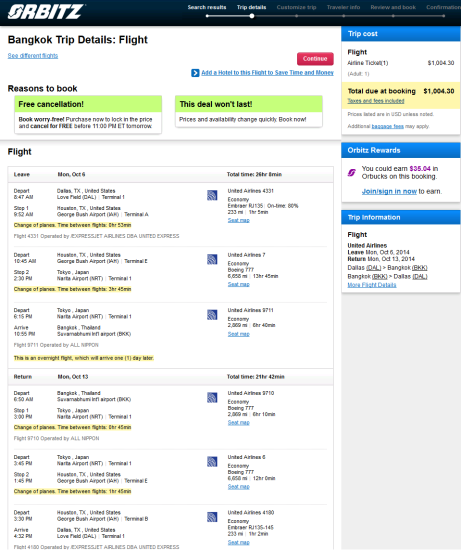Click the red Continue button
The height and width of the screenshot is (550, 461).
tap(315, 59)
